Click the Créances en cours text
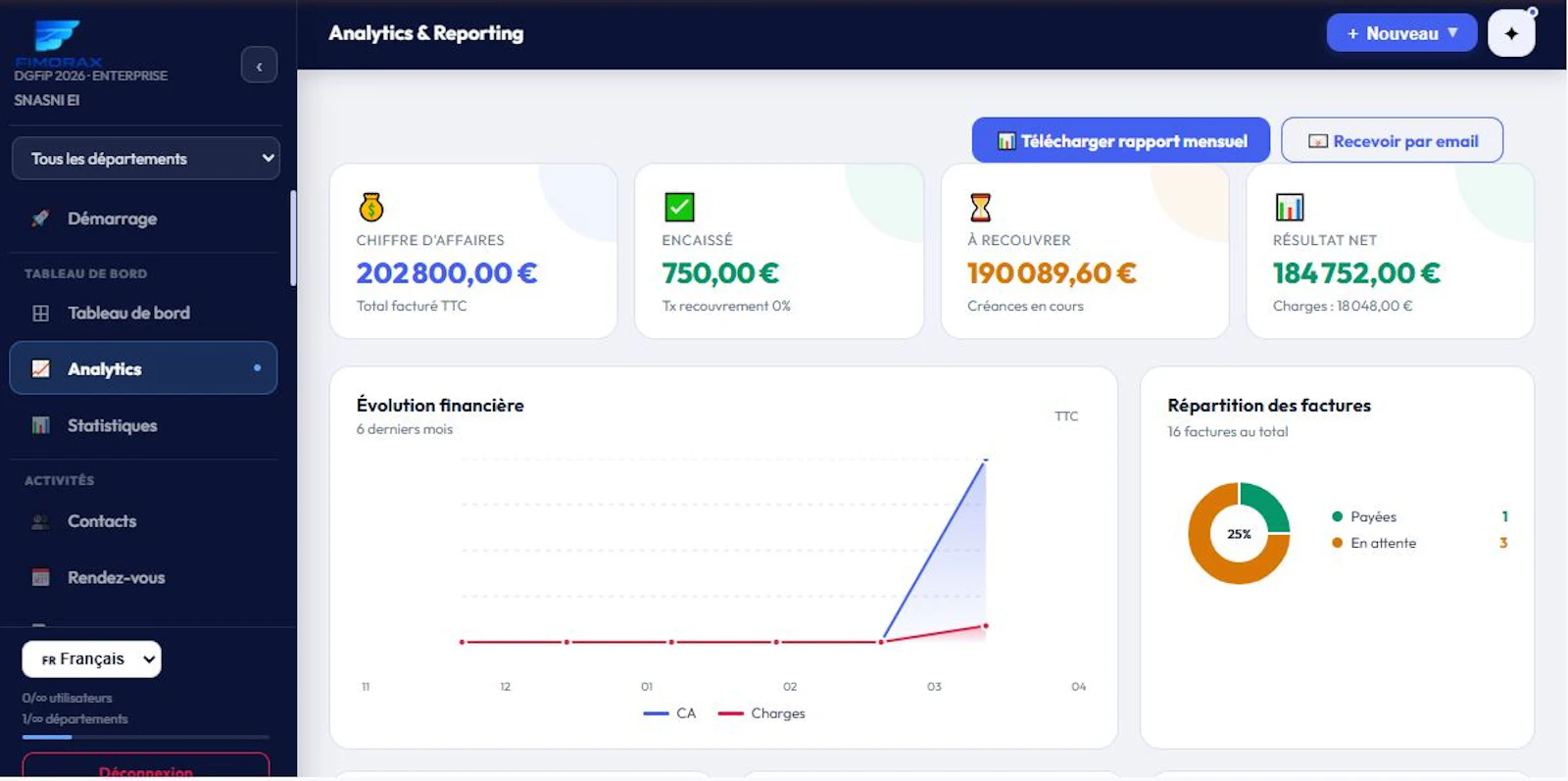This screenshot has height=781, width=1568. point(1025,306)
